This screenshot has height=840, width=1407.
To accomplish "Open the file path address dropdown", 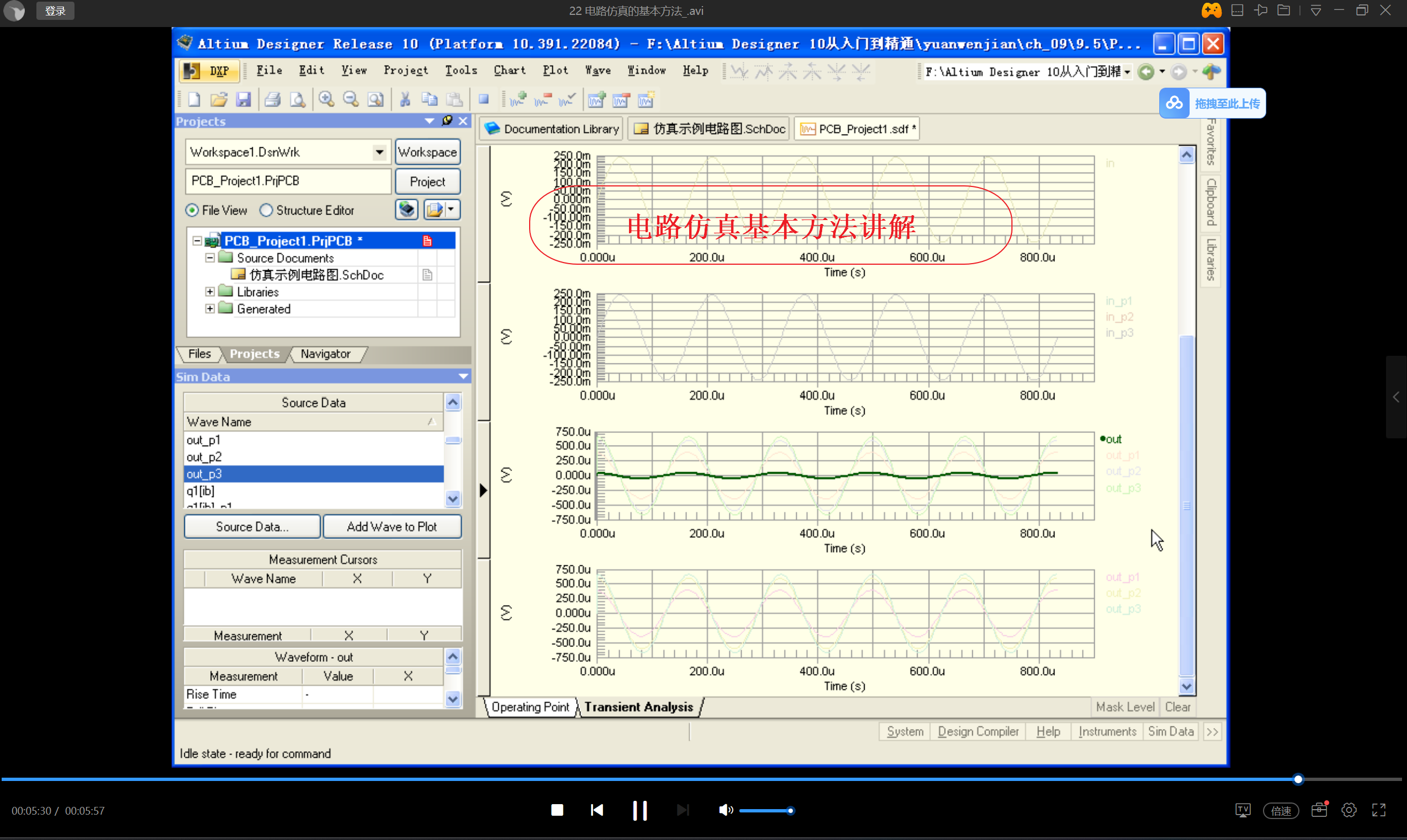I will tap(1127, 72).
